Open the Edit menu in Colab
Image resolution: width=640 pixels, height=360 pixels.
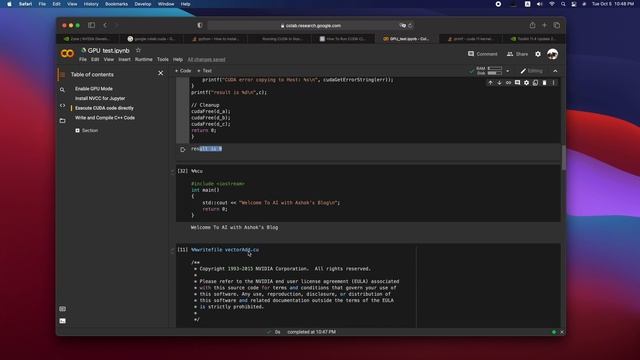tap(95, 60)
